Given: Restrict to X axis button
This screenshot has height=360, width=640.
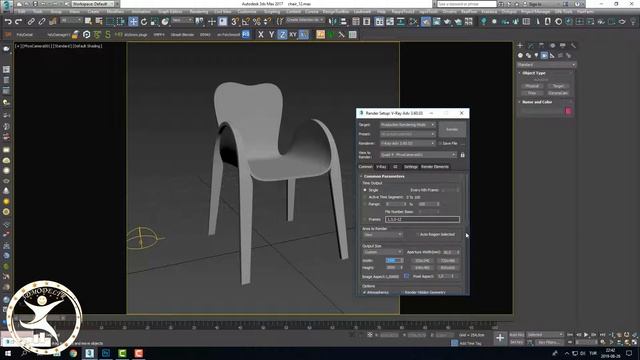Looking at the screenshot, I should click(261, 35).
